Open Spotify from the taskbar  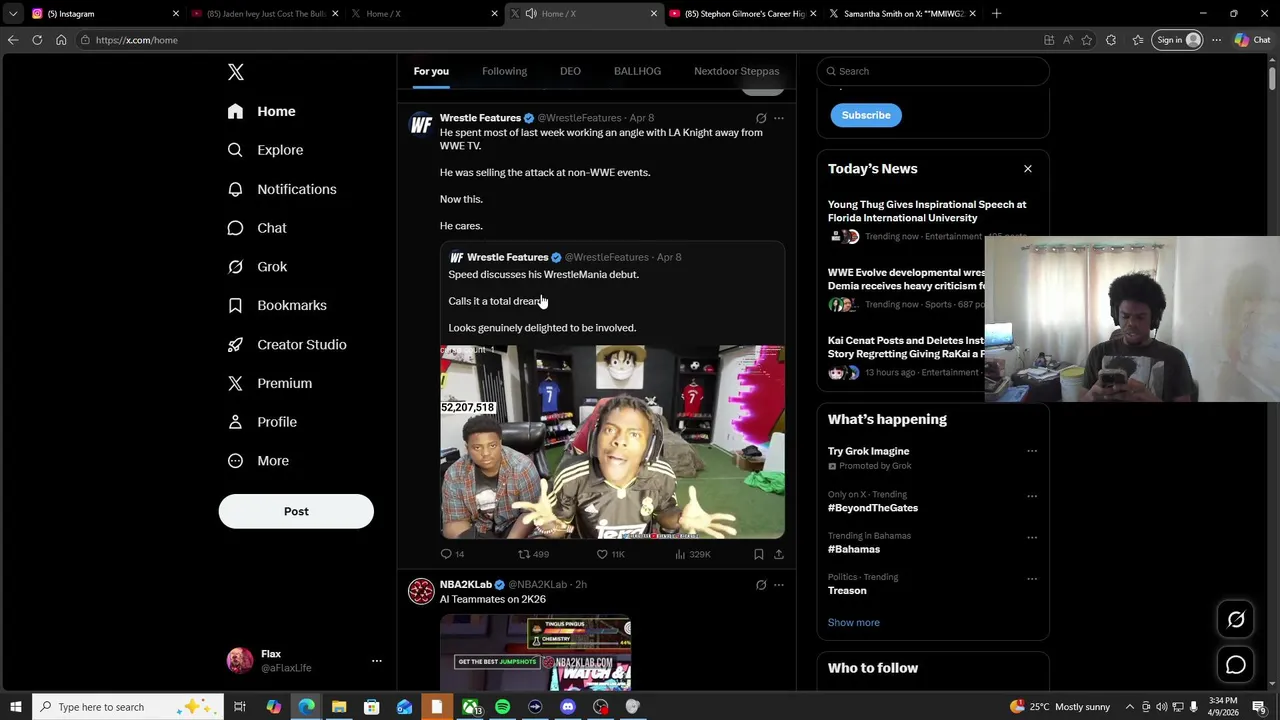502,707
